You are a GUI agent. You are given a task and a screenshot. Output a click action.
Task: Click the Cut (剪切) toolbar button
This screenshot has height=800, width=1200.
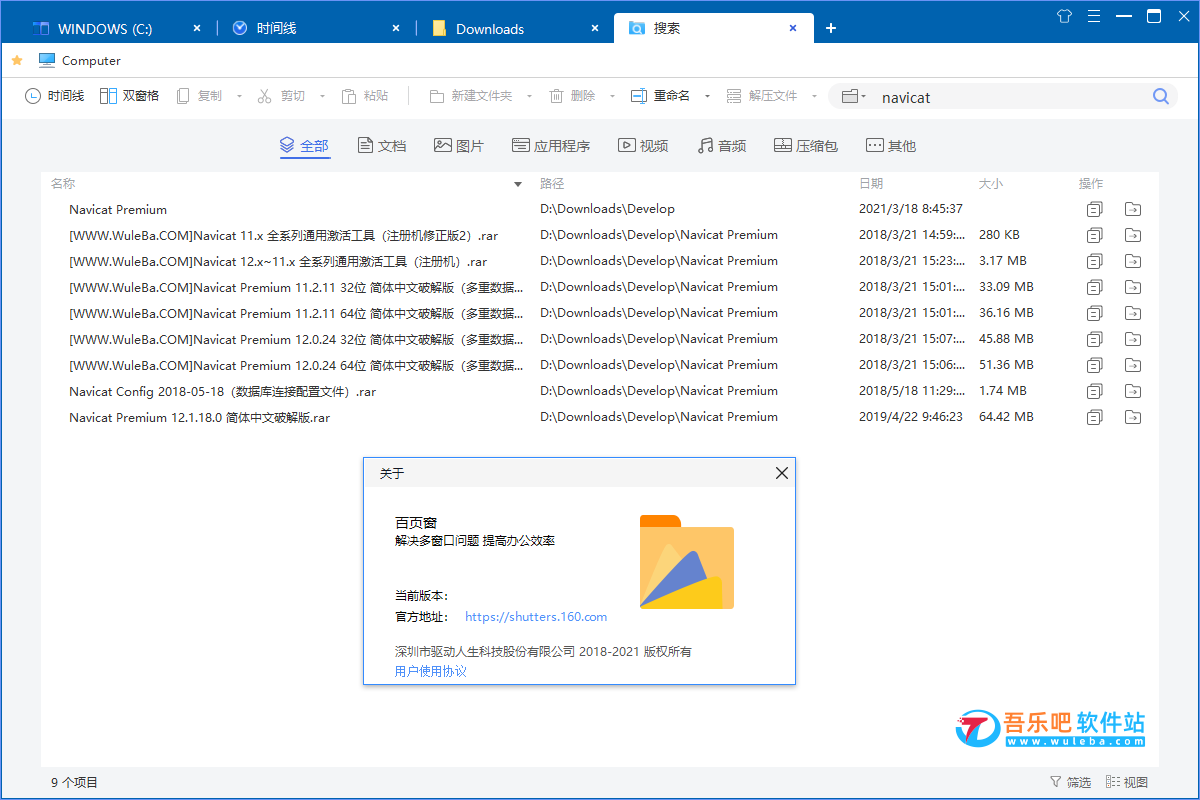point(282,96)
